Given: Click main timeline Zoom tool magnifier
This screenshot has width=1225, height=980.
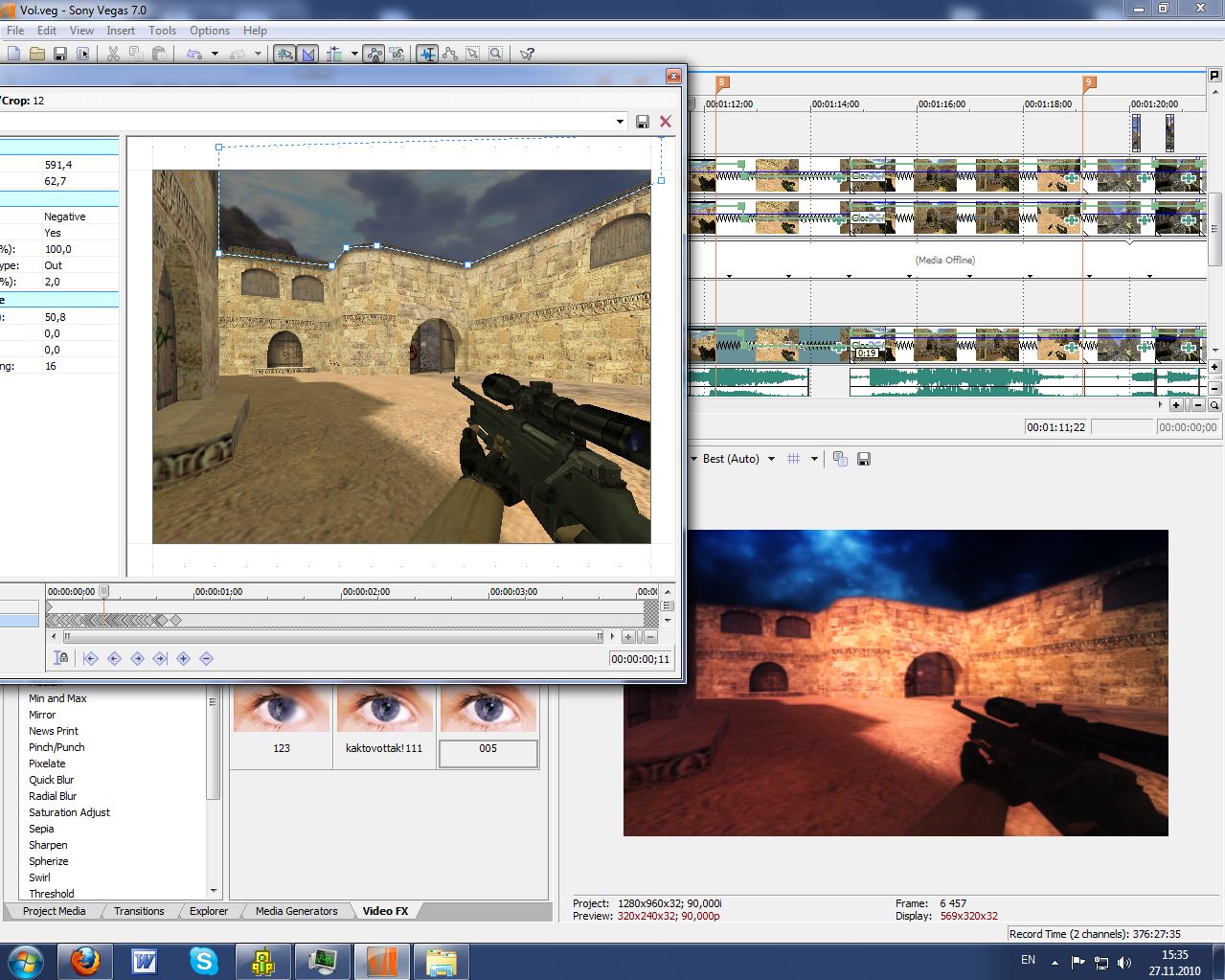Looking at the screenshot, I should click(x=1214, y=405).
